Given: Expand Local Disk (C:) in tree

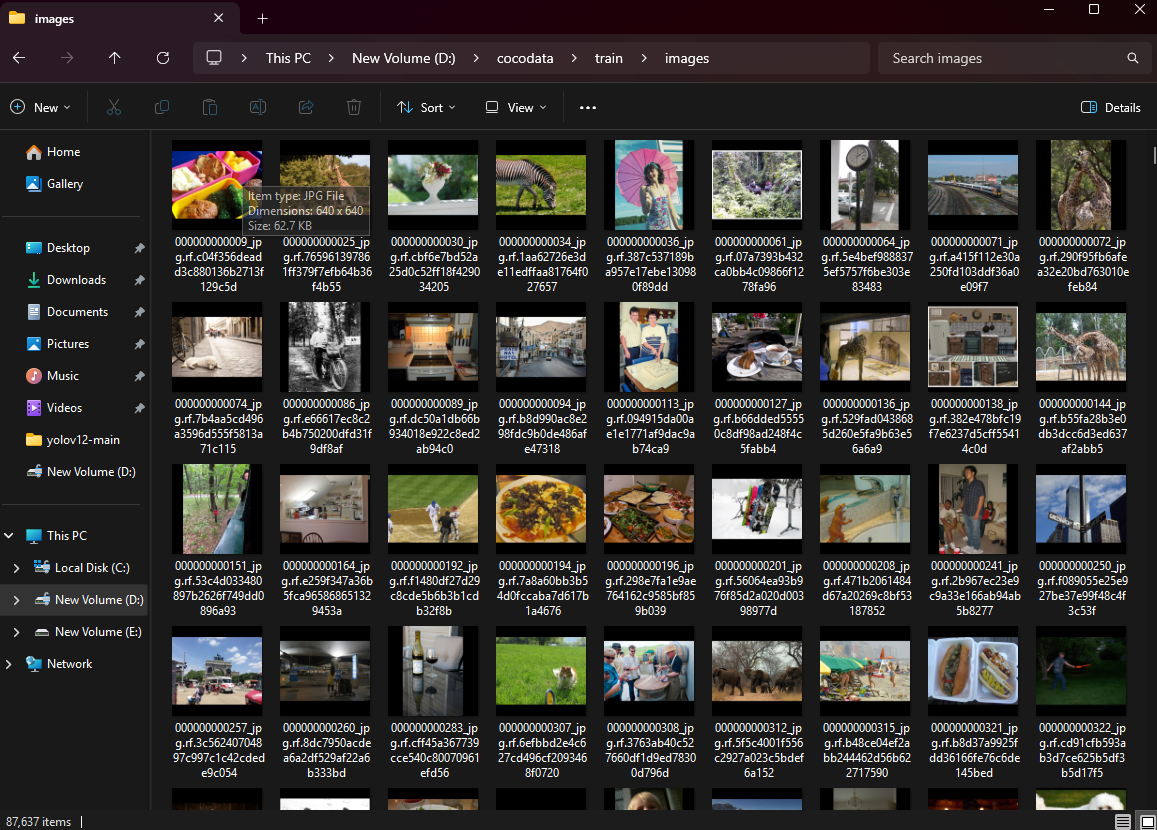Looking at the screenshot, I should pos(16,567).
